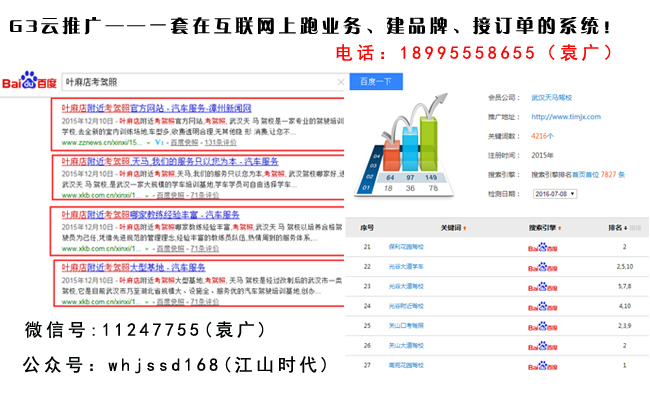Sort by the 排名 column arrow
The image size is (650, 400).
point(625,228)
